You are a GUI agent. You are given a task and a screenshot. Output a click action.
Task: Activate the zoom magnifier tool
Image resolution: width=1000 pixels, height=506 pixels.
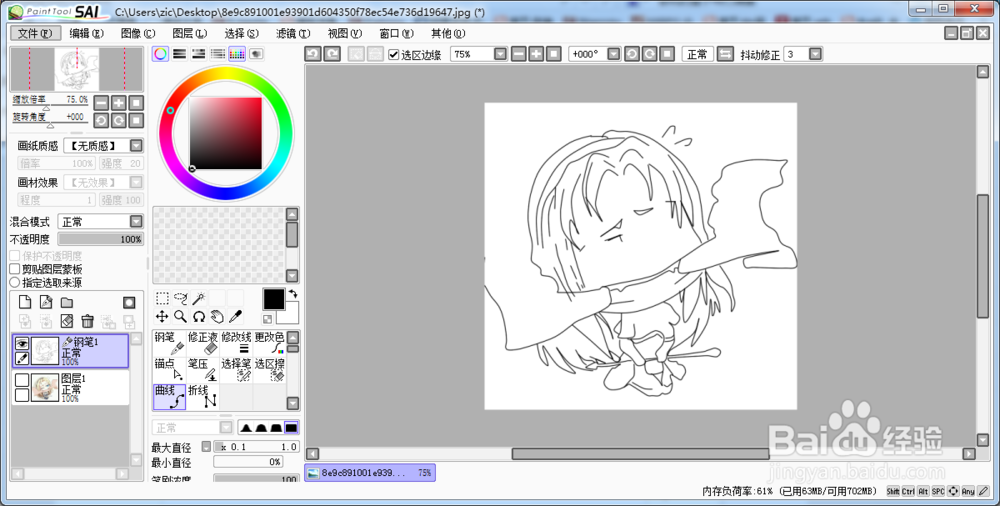pos(180,316)
